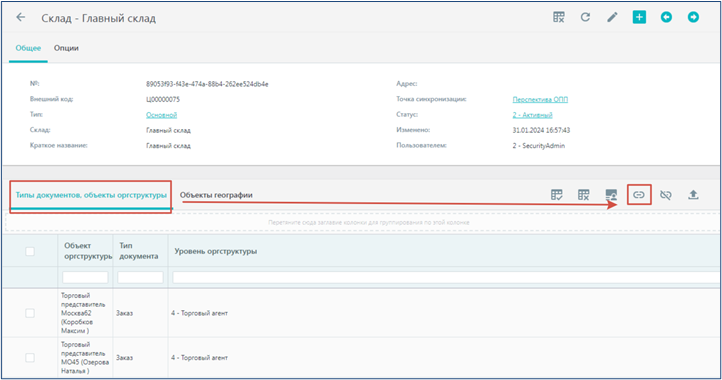Click the Уровень оргструктуры filter field
The width and height of the screenshot is (722, 380).
click(447, 277)
